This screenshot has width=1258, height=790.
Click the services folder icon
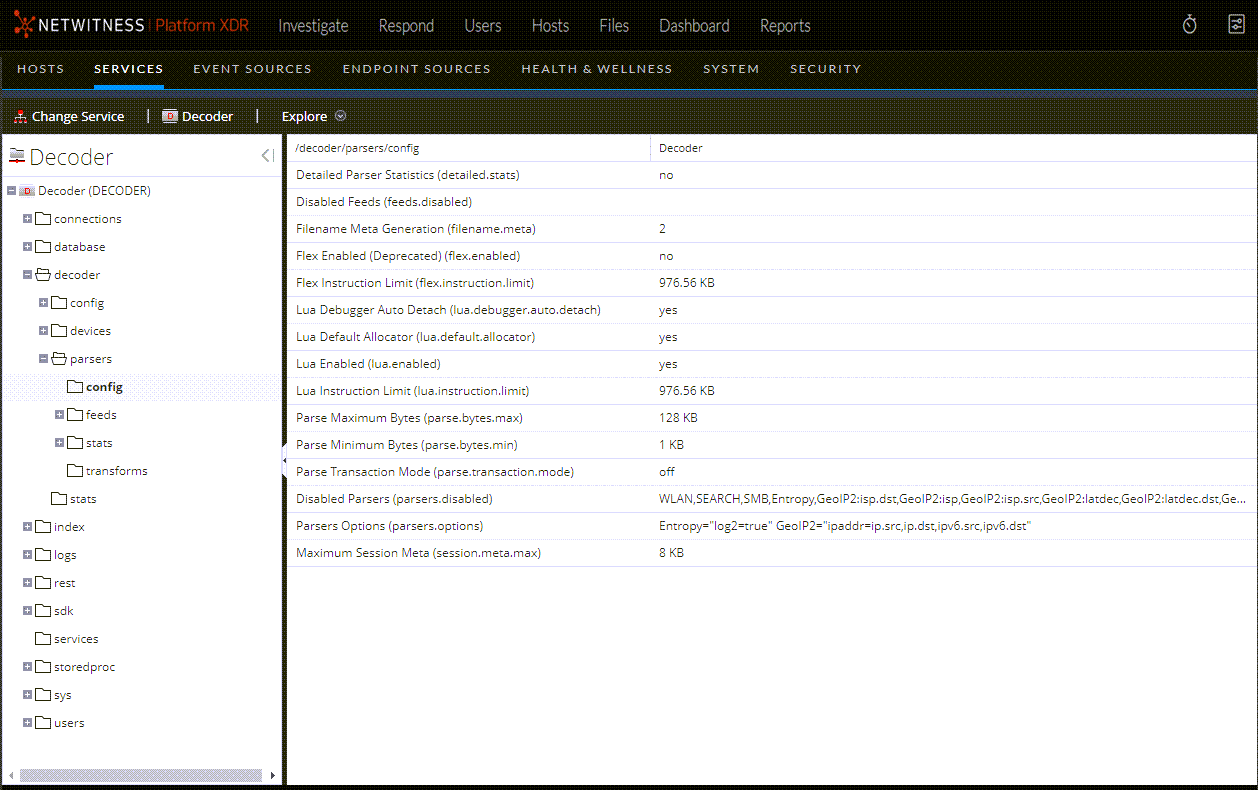coord(43,638)
